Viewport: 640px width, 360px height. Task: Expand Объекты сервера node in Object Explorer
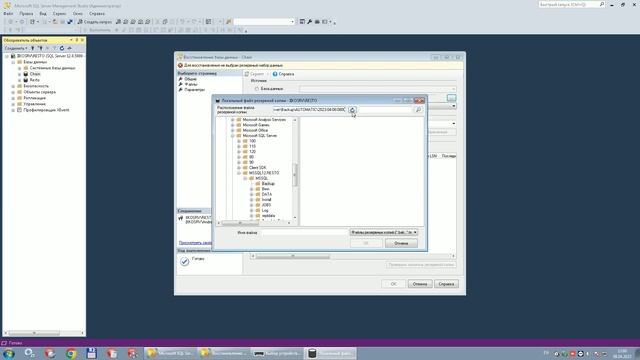[13, 92]
